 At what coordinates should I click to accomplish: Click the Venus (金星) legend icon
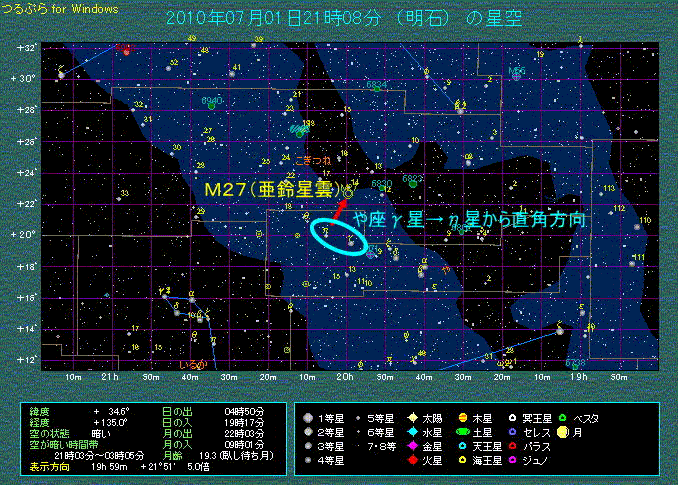(x=412, y=446)
